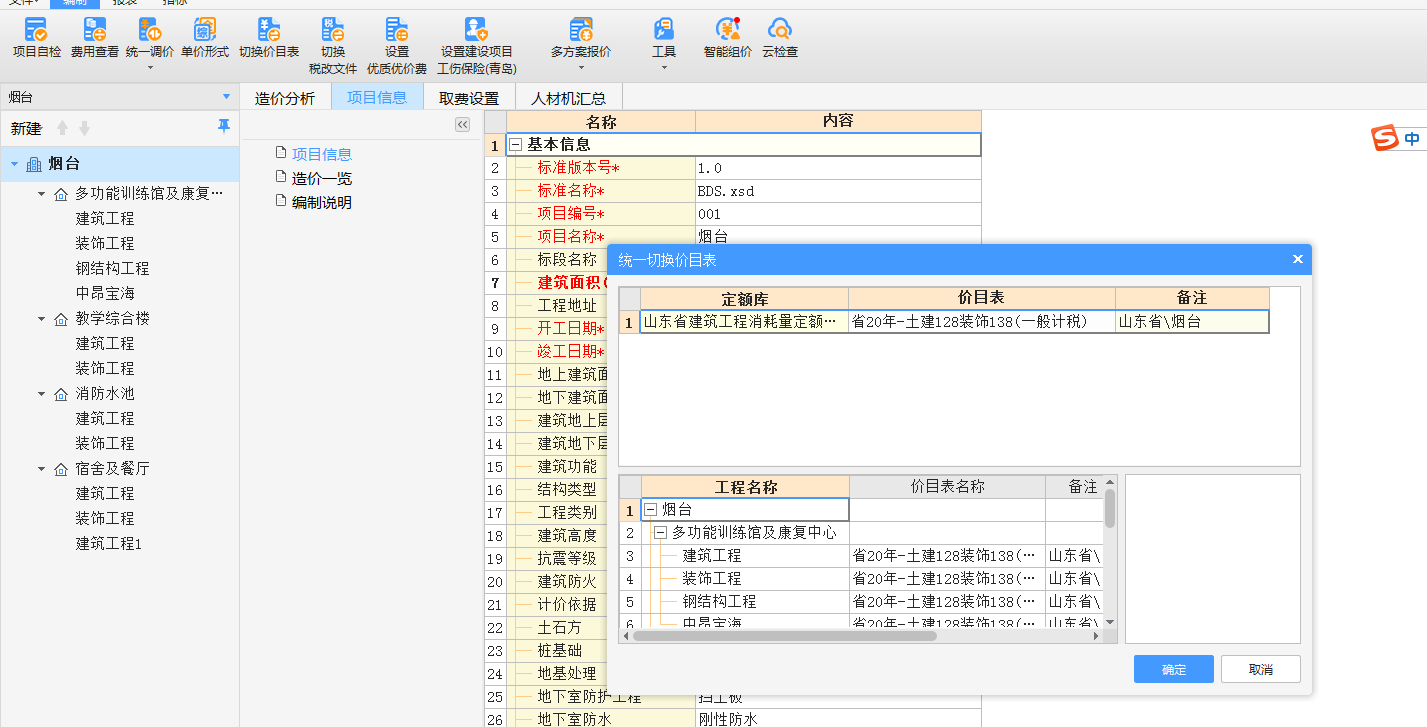Open the 费用查看 tool
The height and width of the screenshot is (727, 1427).
pyautogui.click(x=94, y=38)
